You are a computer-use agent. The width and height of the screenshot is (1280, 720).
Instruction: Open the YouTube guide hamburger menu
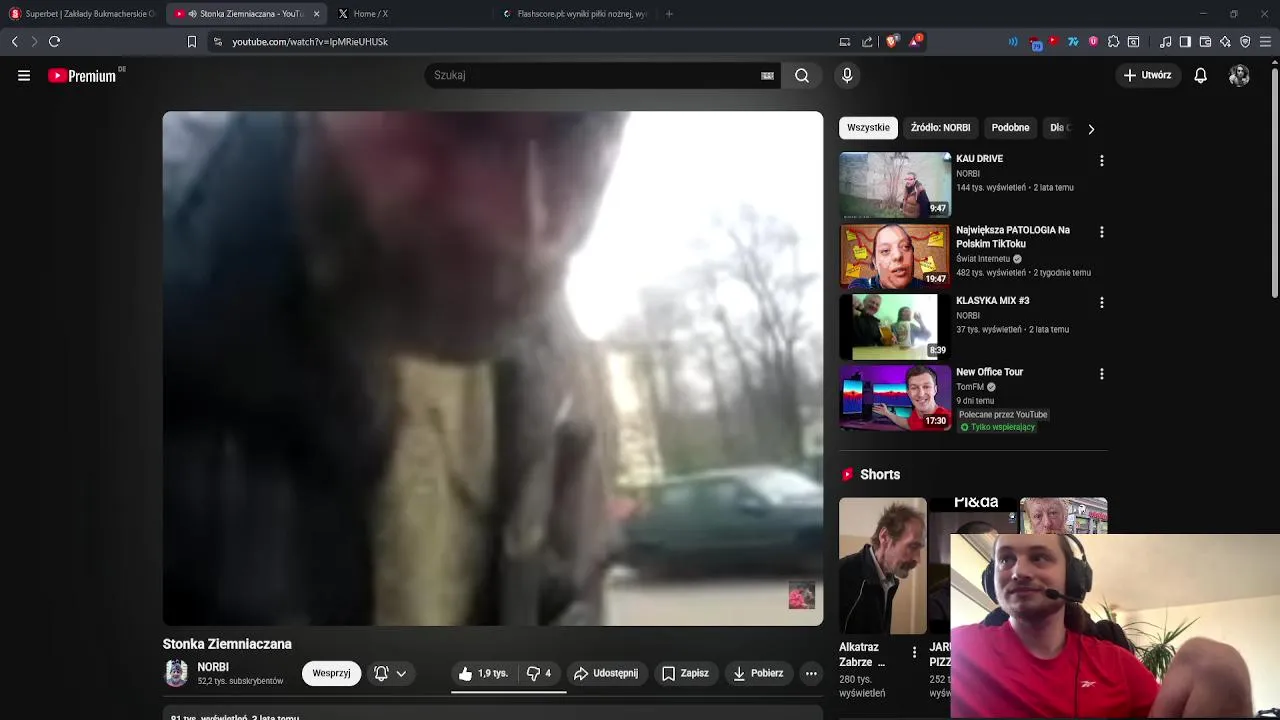tap(24, 75)
